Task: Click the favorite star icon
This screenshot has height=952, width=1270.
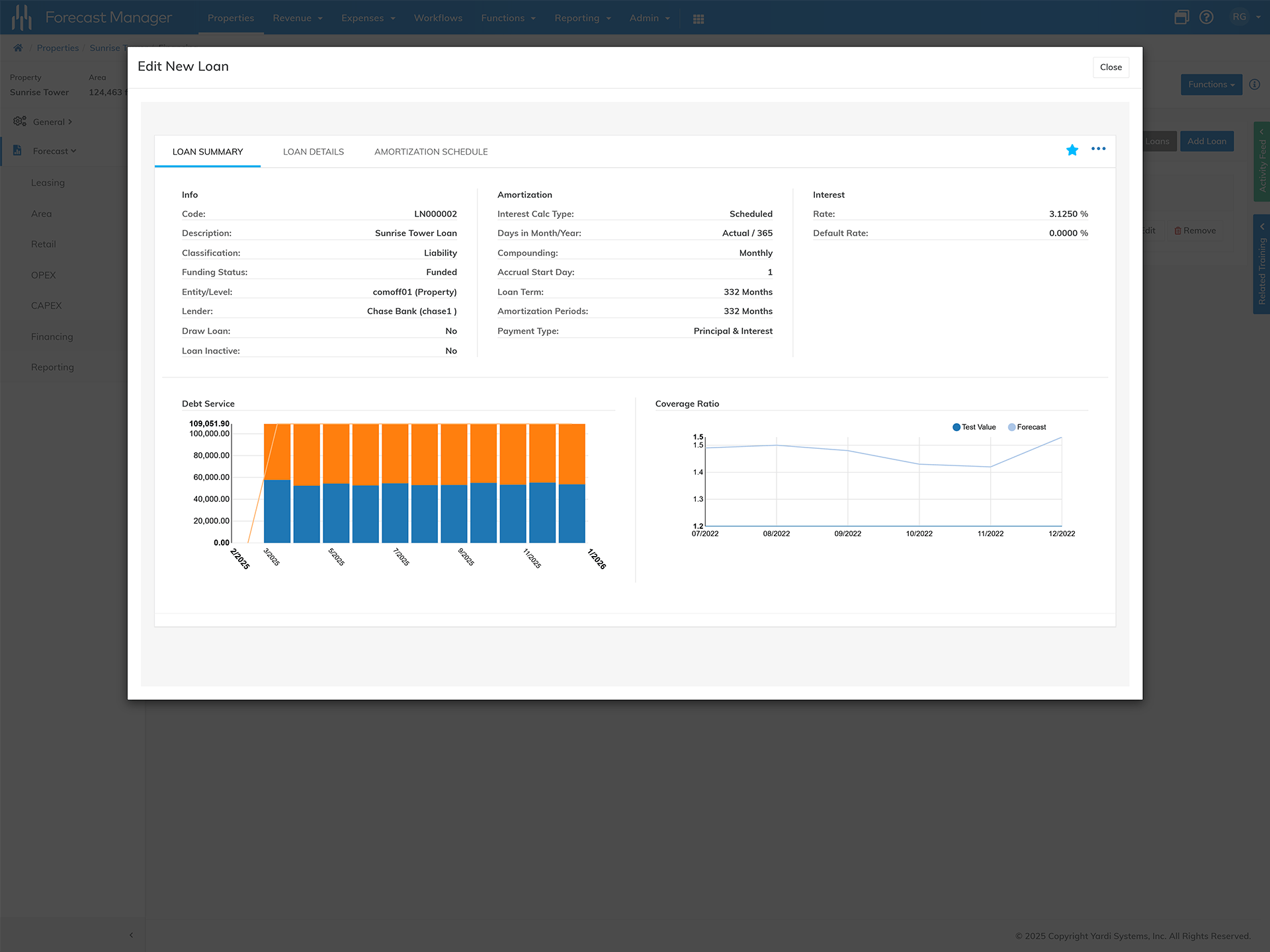Action: 1072,150
